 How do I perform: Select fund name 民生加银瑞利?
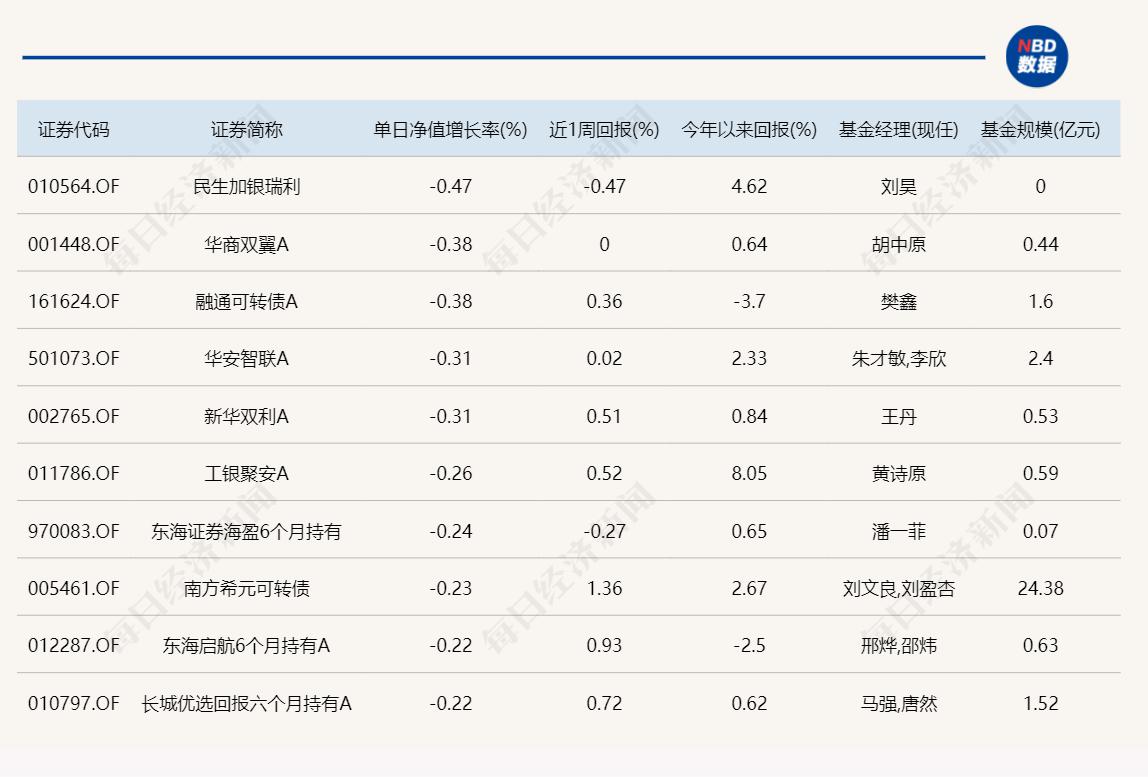247,186
